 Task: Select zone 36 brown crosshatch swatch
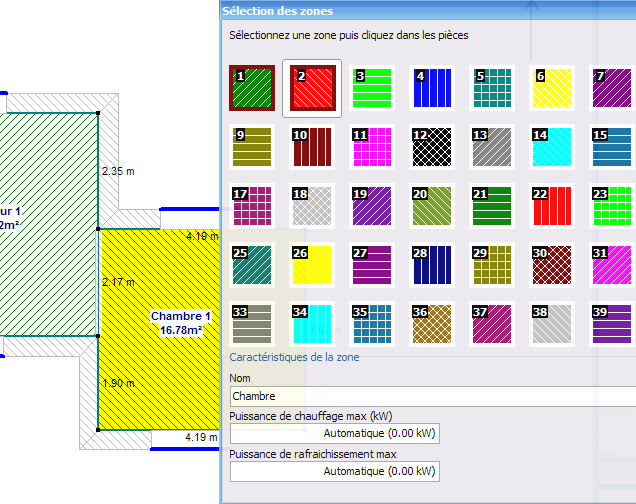tap(432, 324)
